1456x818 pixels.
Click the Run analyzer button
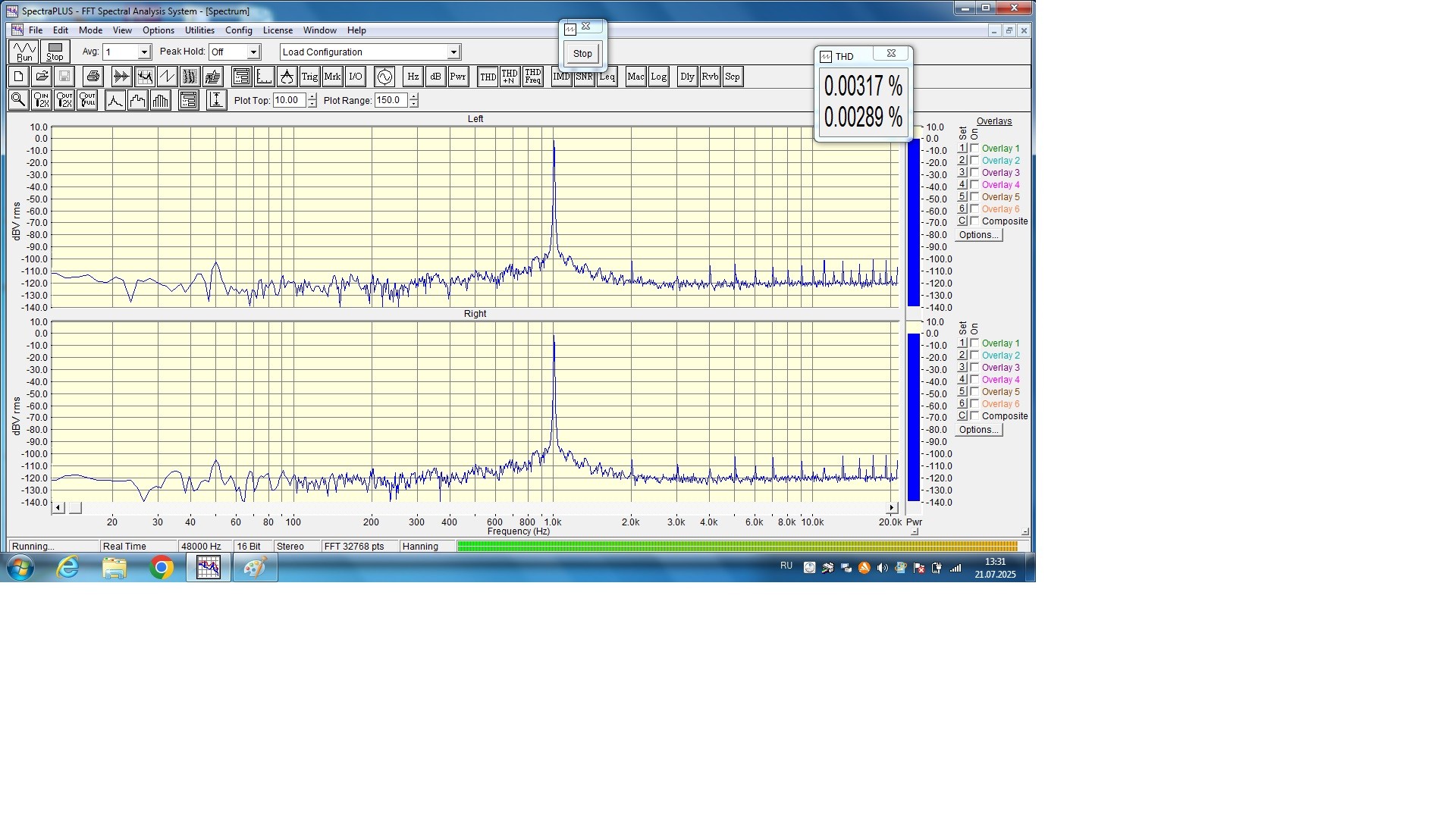click(x=24, y=52)
